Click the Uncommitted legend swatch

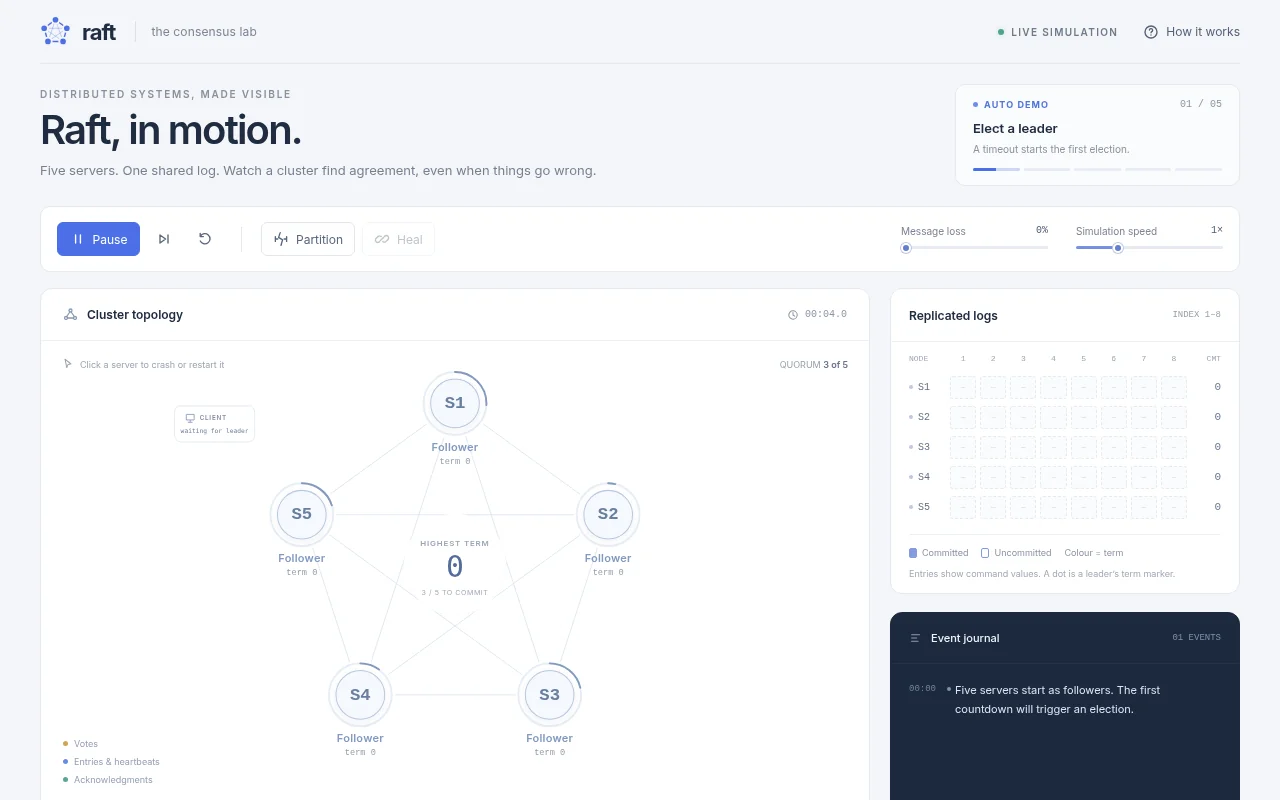pos(985,553)
